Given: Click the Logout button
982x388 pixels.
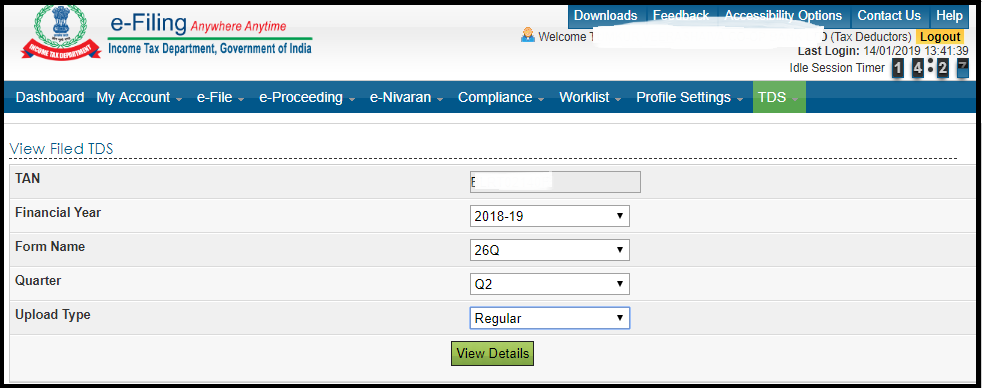Looking at the screenshot, I should pos(940,36).
